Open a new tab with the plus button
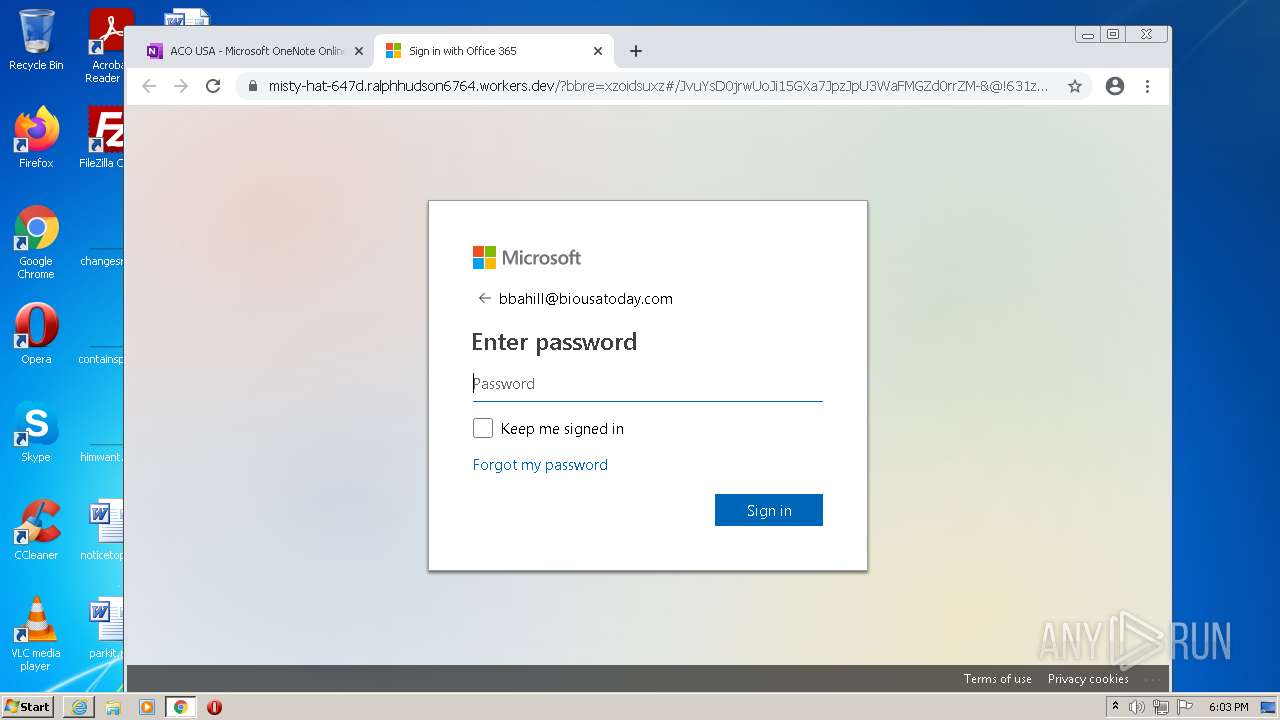This screenshot has height=720, width=1280. 636,51
